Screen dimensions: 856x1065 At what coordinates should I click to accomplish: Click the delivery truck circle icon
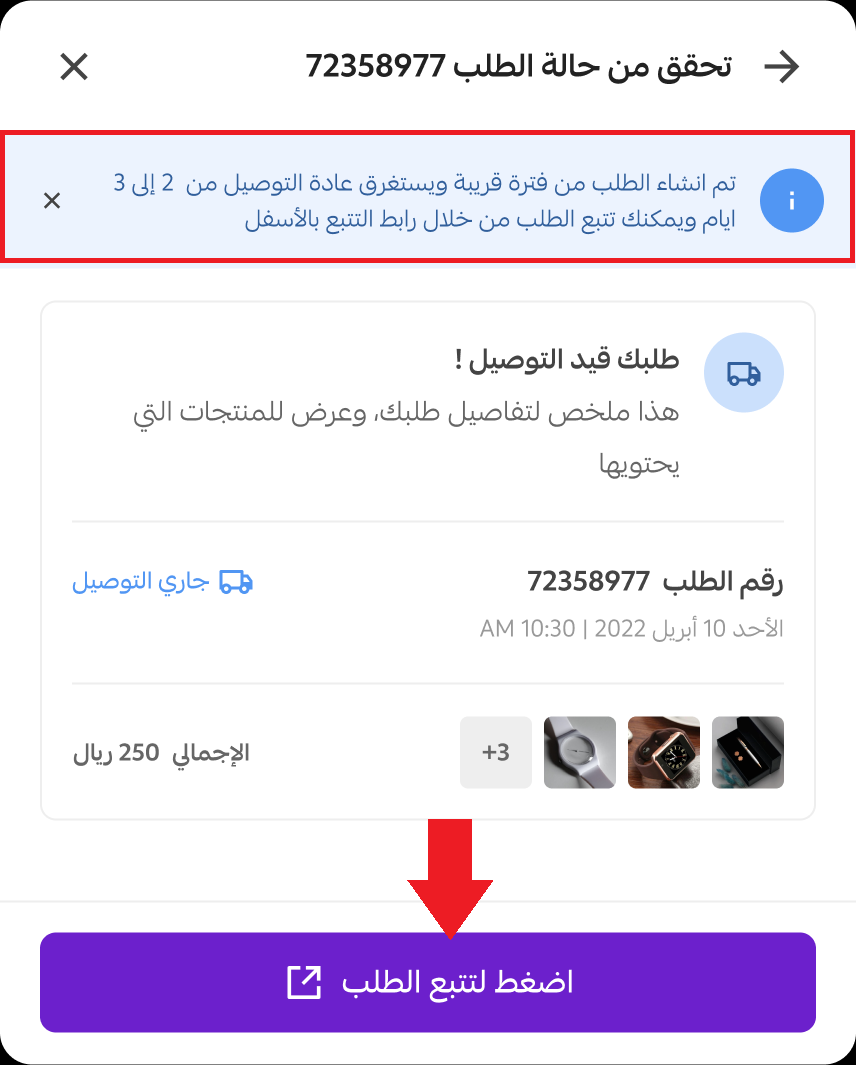[744, 372]
